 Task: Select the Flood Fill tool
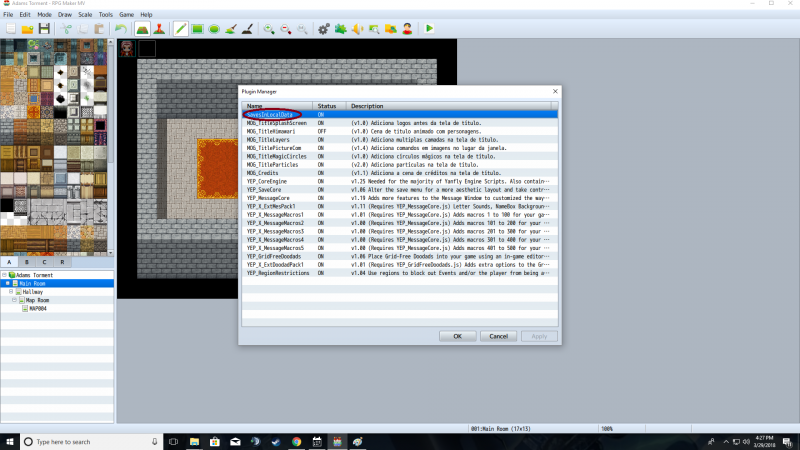pyautogui.click(x=231, y=29)
